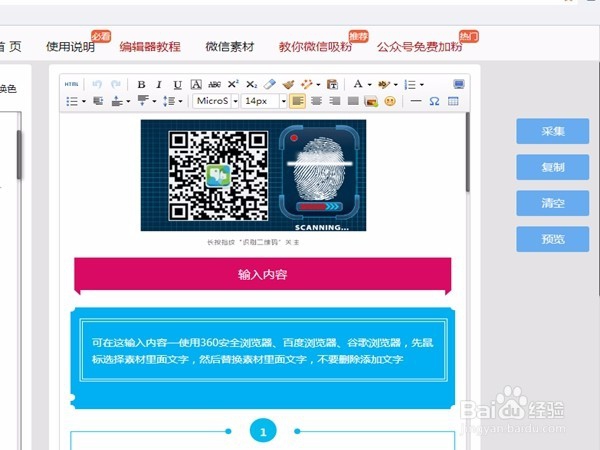Open ordered list style dropdown
Image resolution: width=600 pixels, height=450 pixels.
pyautogui.click(x=422, y=85)
